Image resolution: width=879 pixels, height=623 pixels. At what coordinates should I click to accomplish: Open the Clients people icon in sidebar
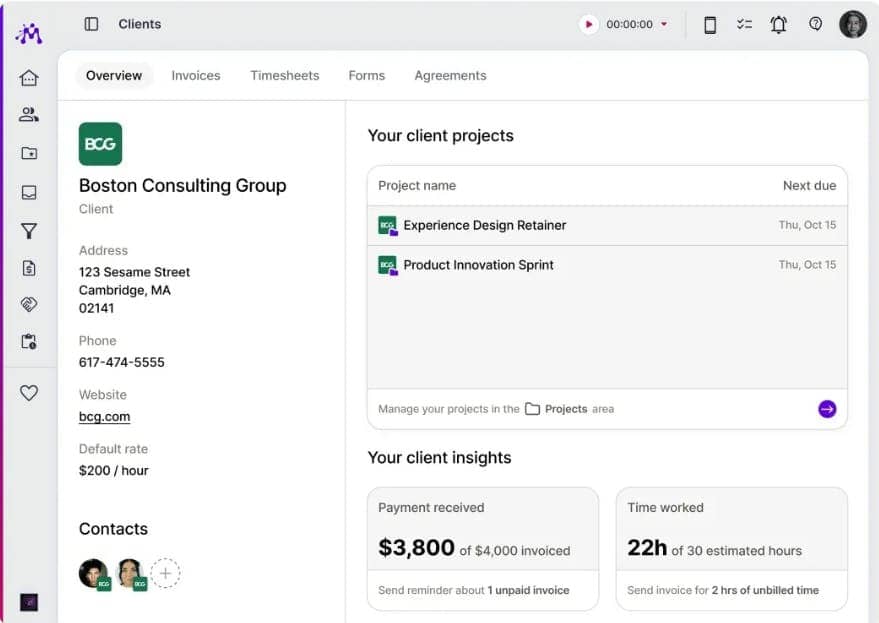point(29,115)
